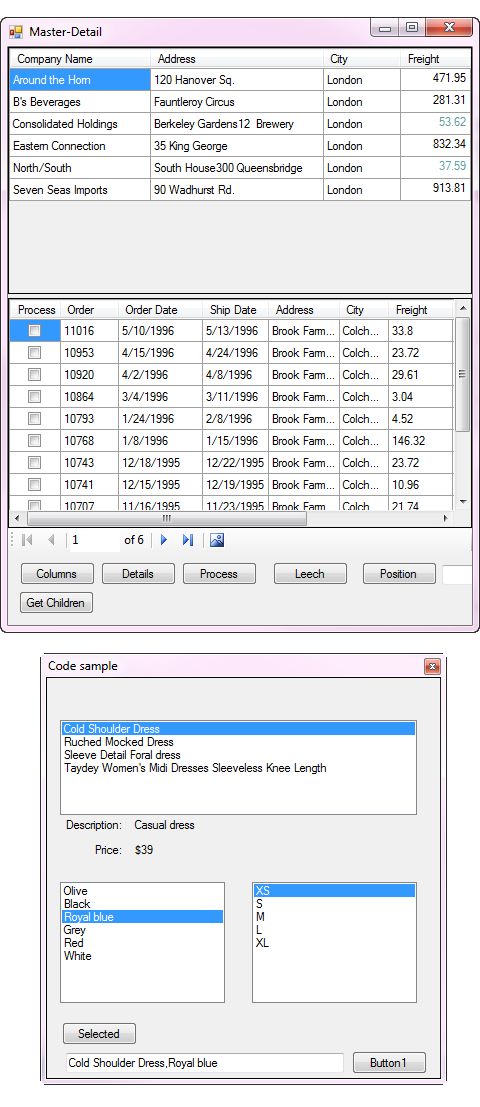Click the Selected button
This screenshot has width=480, height=1107.
pyautogui.click(x=99, y=1034)
